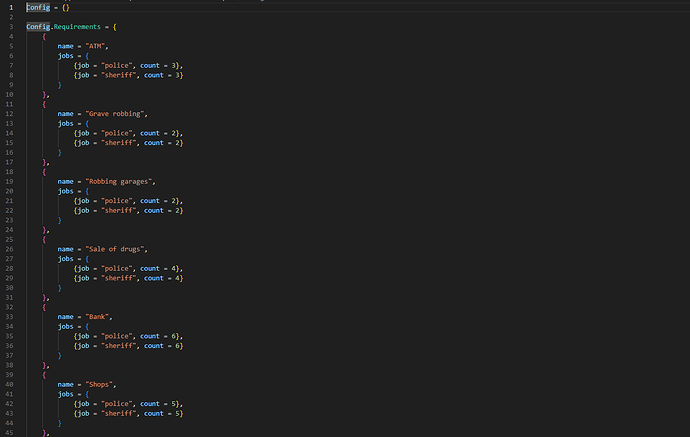
Task: Click the jobs keyword on line 41
Action: [66, 394]
